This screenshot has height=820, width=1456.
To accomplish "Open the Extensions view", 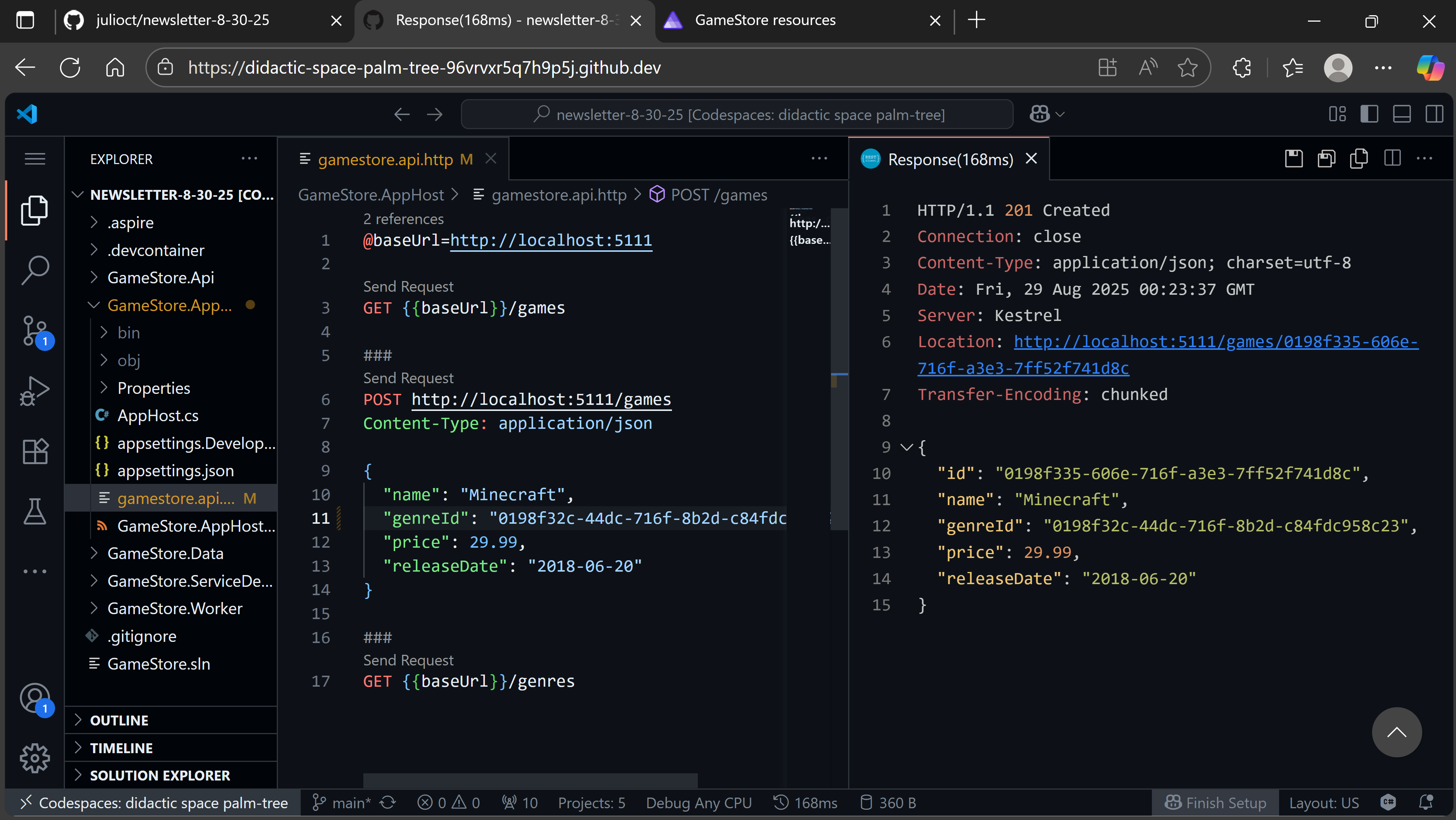I will point(35,451).
